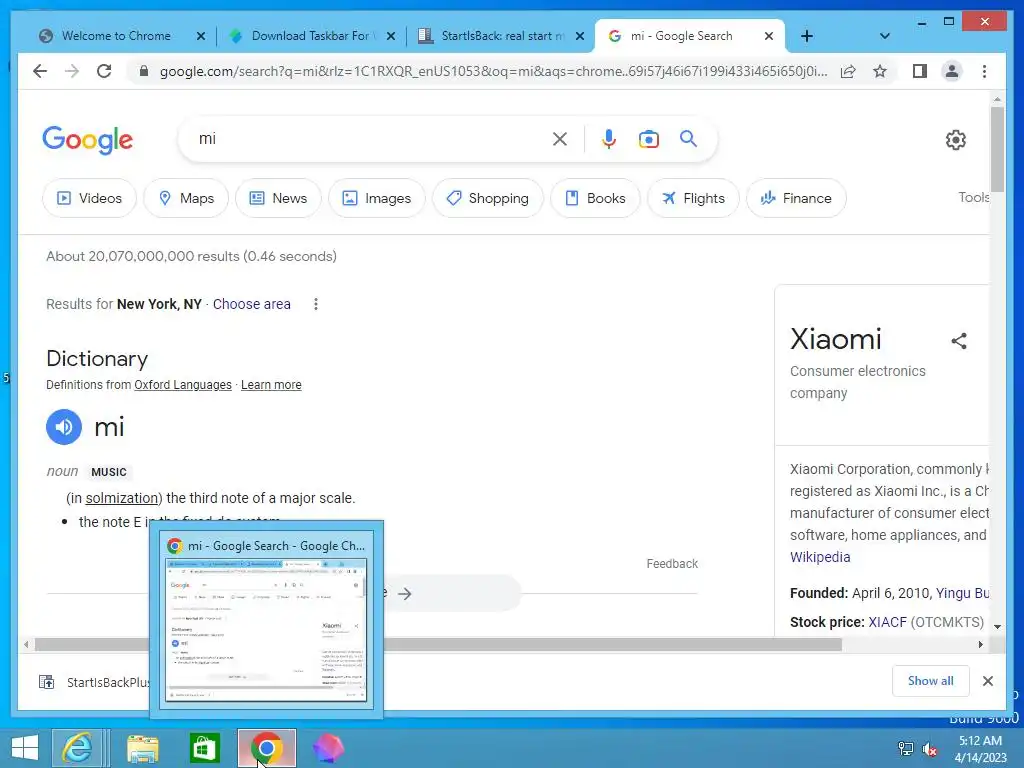
Task: Open Windows Start menu
Action: point(25,748)
